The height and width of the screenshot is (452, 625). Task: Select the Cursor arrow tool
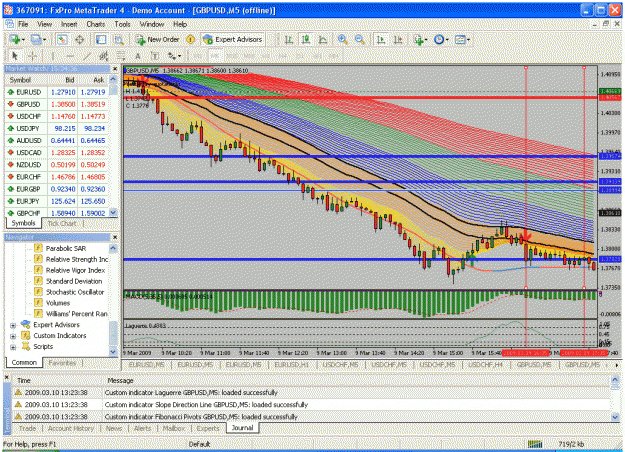pyautogui.click(x=15, y=56)
